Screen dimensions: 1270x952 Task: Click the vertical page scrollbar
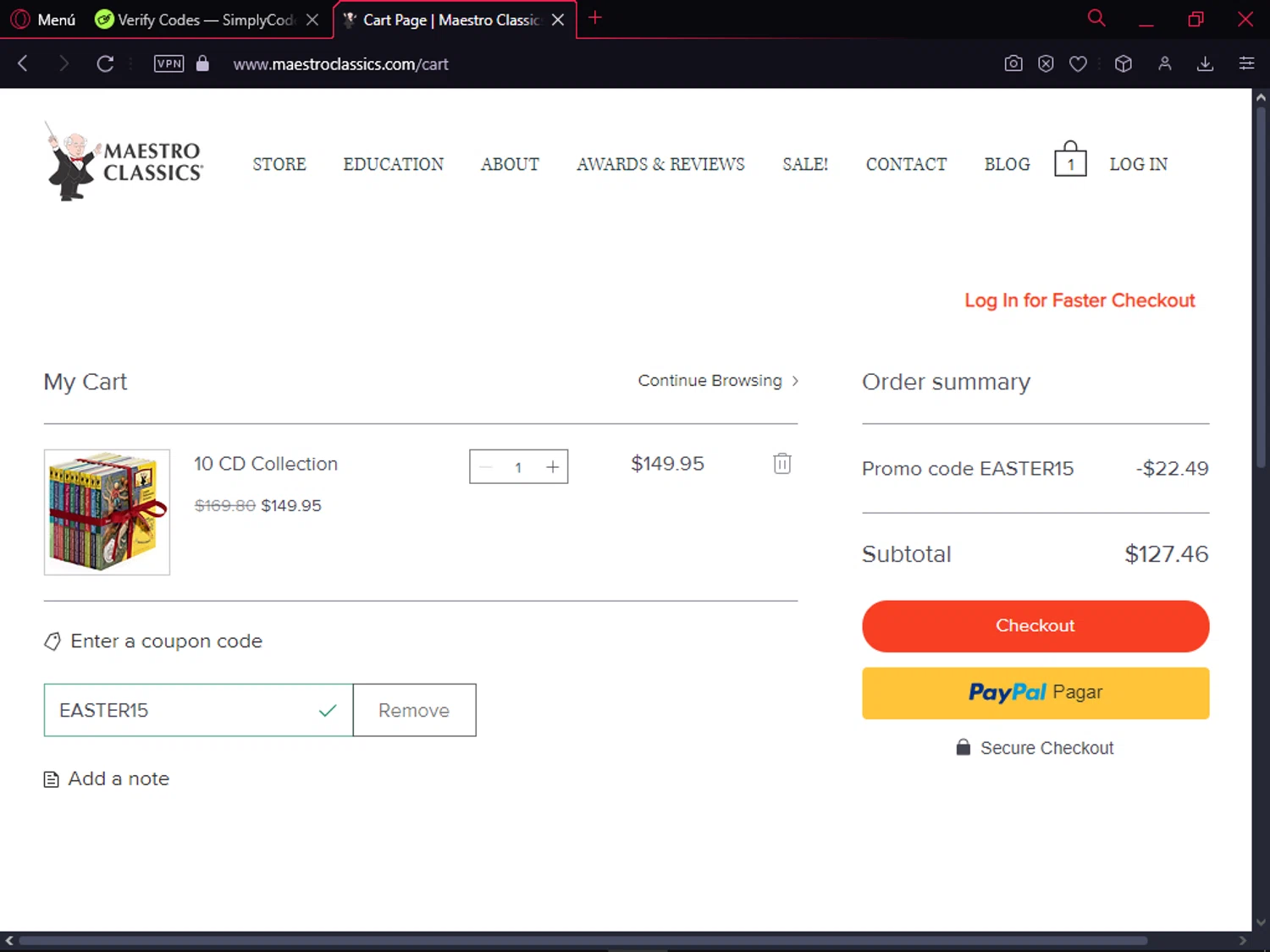tap(1261, 288)
